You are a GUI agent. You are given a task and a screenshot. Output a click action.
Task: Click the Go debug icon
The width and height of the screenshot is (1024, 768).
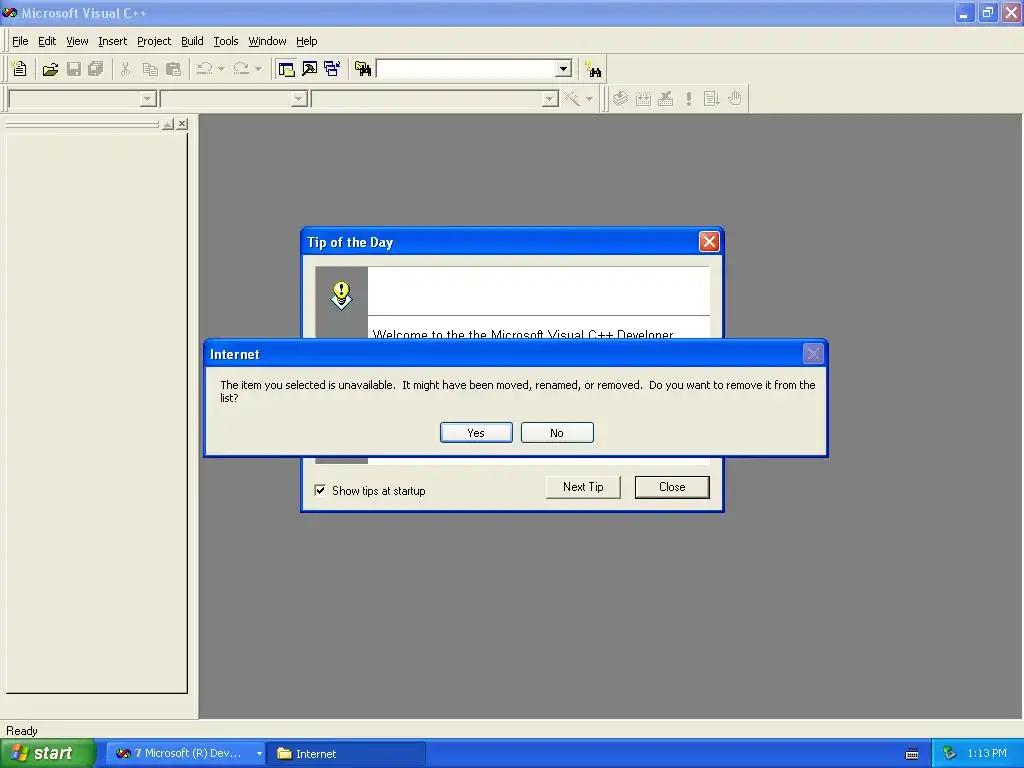click(711, 99)
